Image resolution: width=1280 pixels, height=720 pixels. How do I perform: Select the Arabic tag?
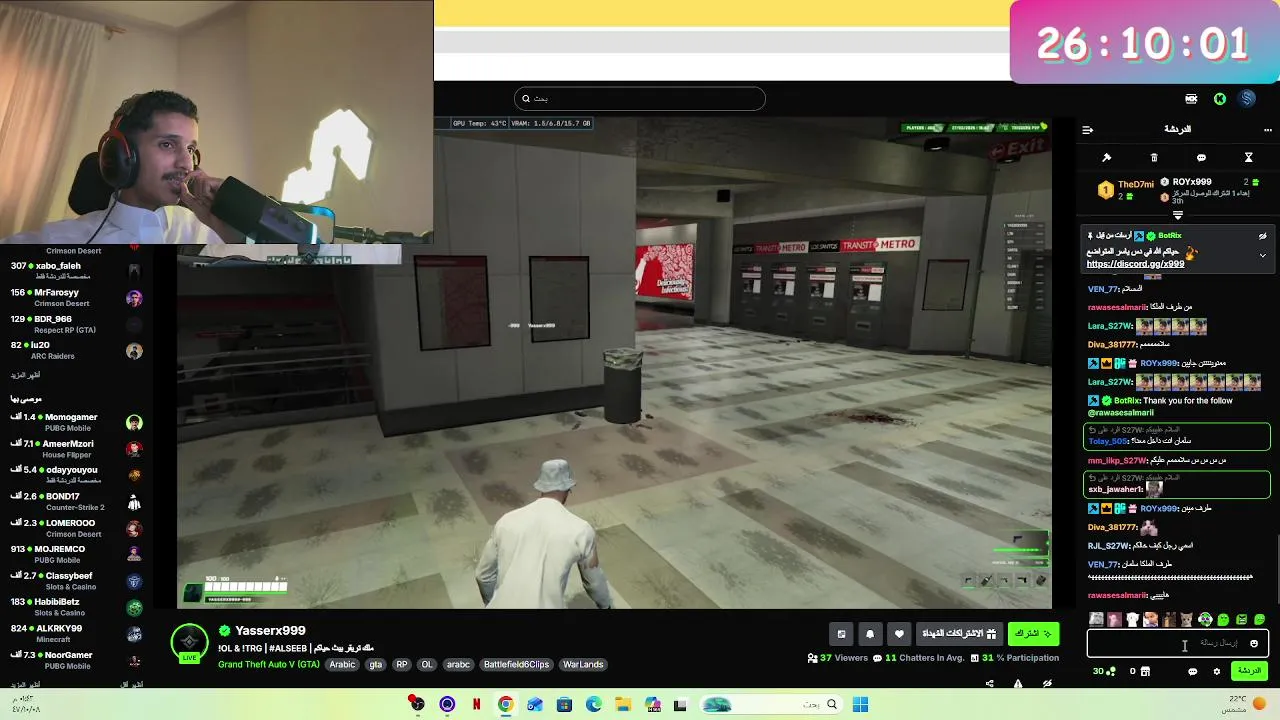pyautogui.click(x=342, y=665)
